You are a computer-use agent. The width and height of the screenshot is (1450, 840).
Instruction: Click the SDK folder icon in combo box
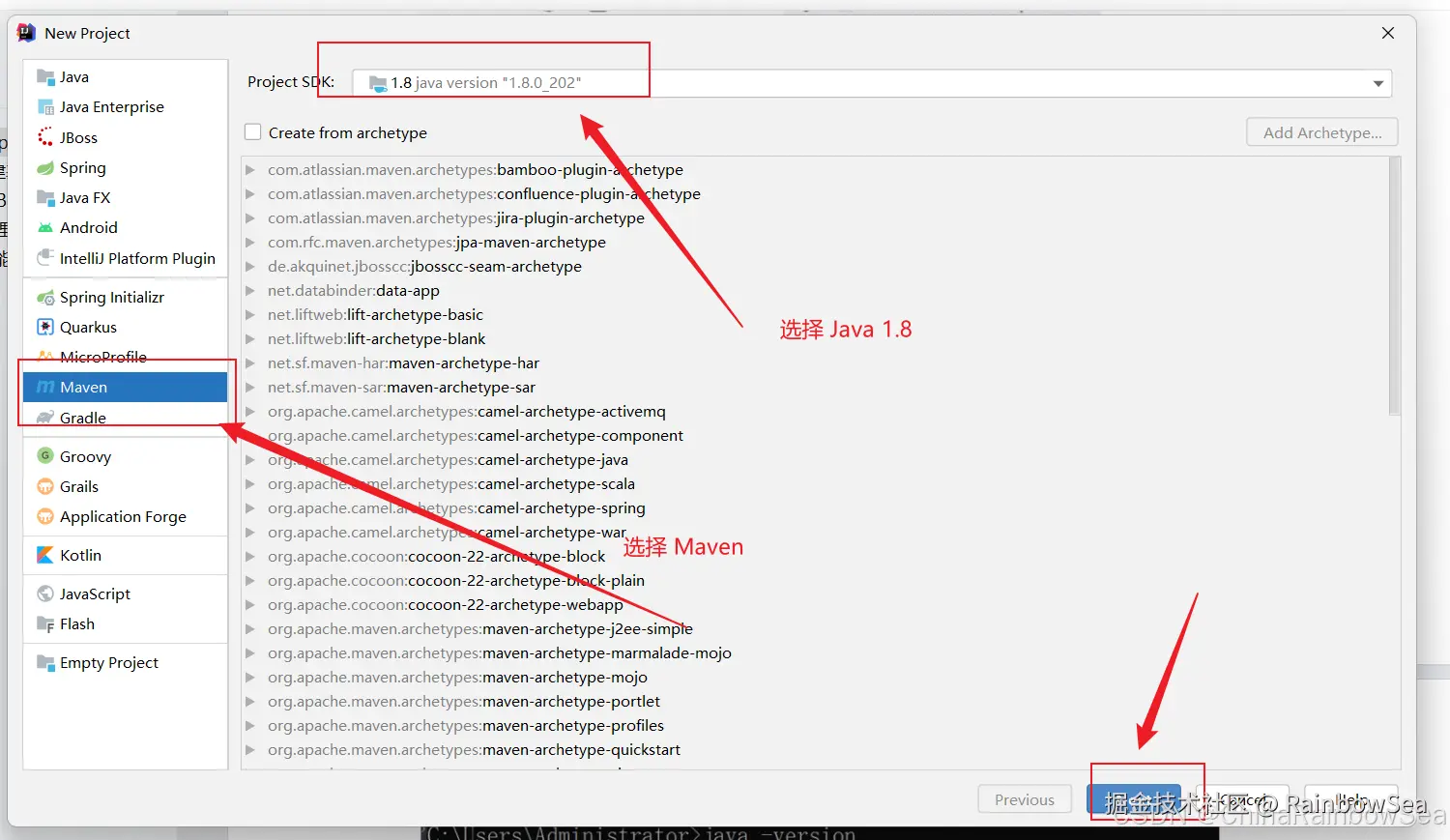pos(378,83)
